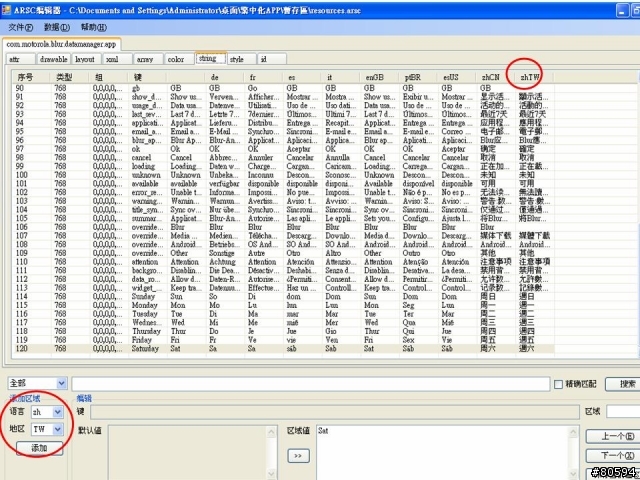Click the >> copy value button
Viewport: 640px width, 480px height.
[297, 455]
